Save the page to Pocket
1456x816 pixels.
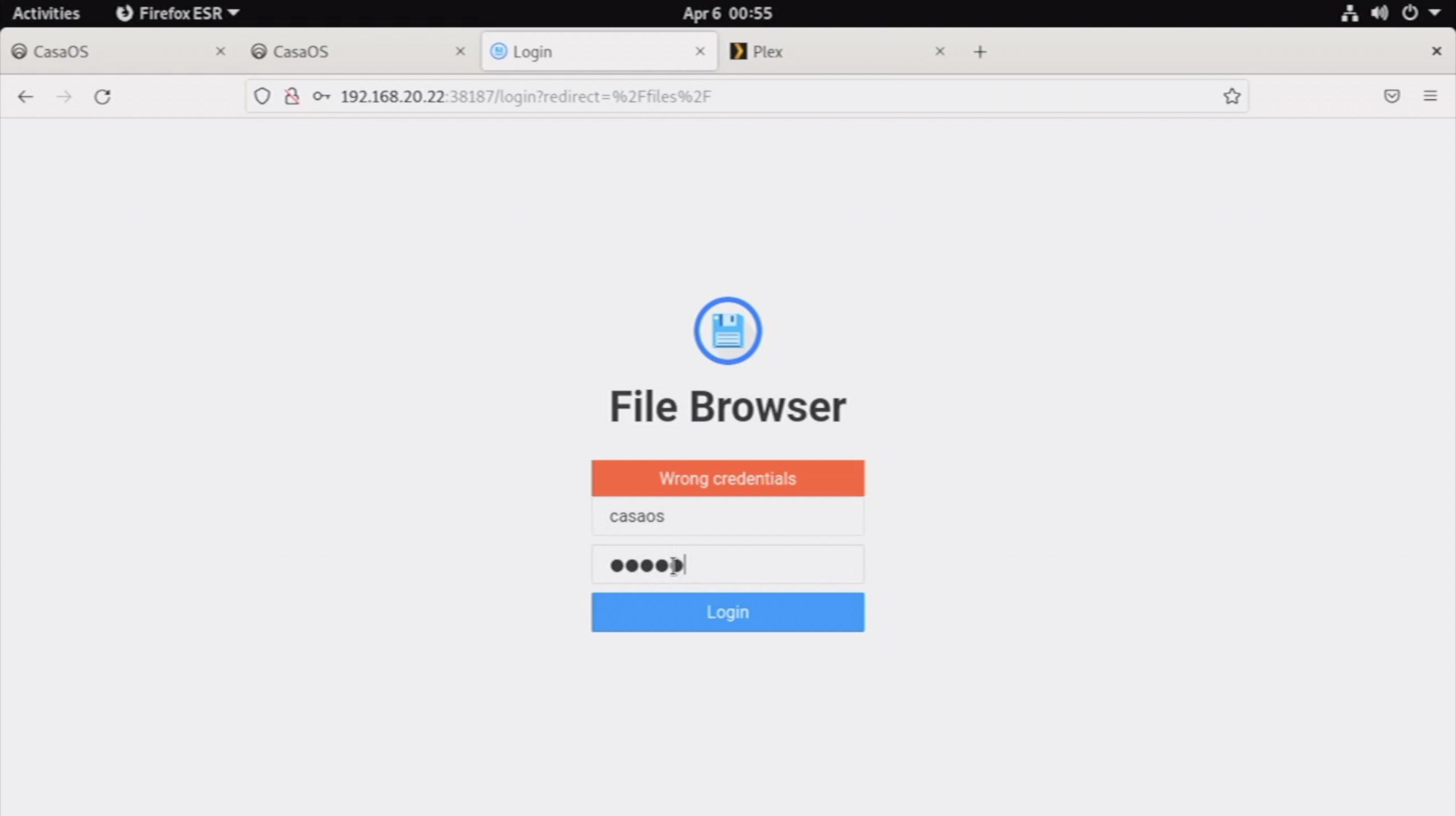point(1392,96)
